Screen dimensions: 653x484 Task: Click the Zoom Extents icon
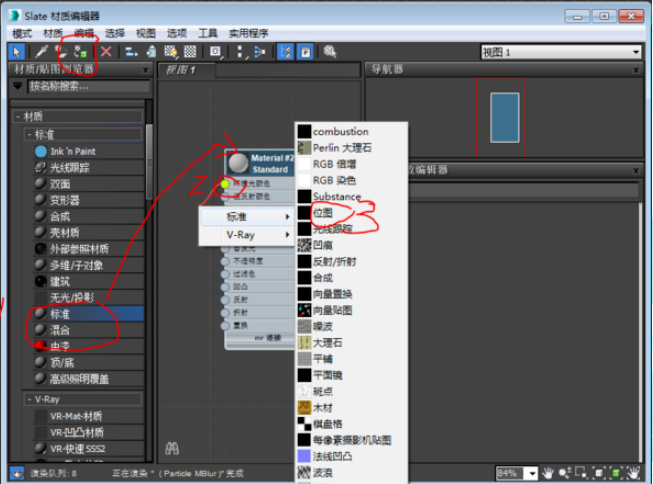599,473
